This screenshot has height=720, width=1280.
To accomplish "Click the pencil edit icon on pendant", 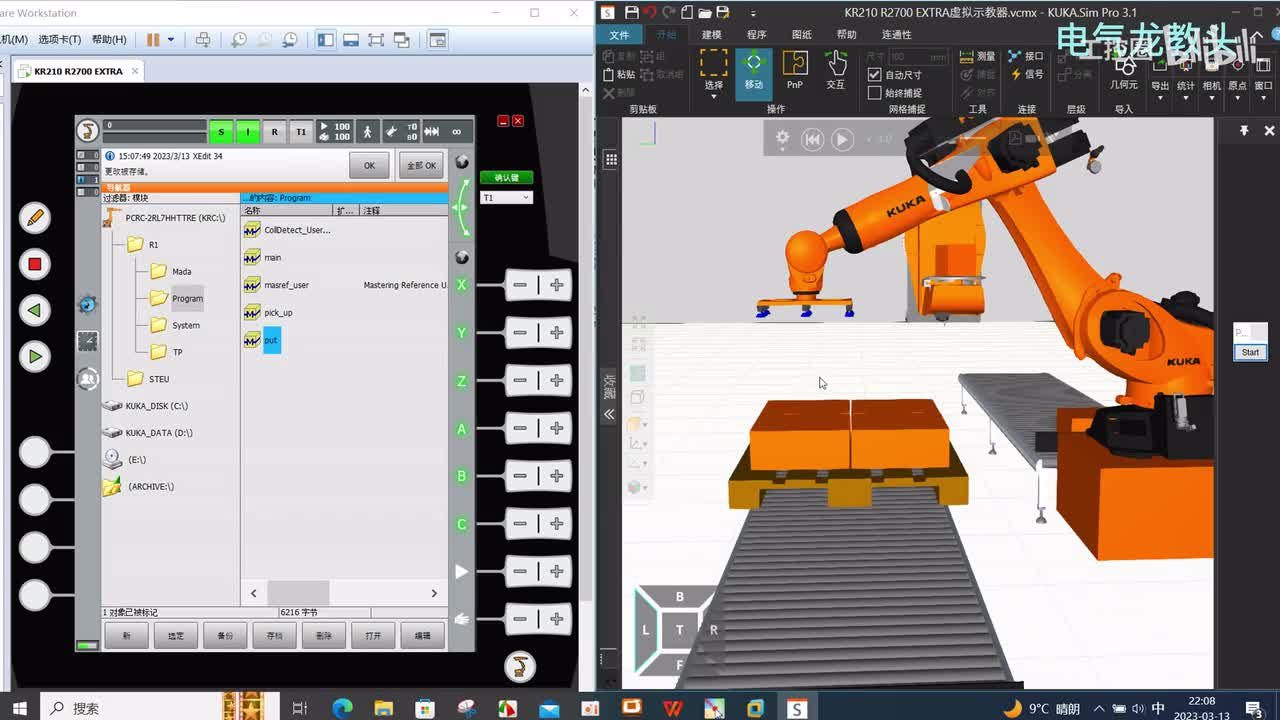I will (x=34, y=217).
